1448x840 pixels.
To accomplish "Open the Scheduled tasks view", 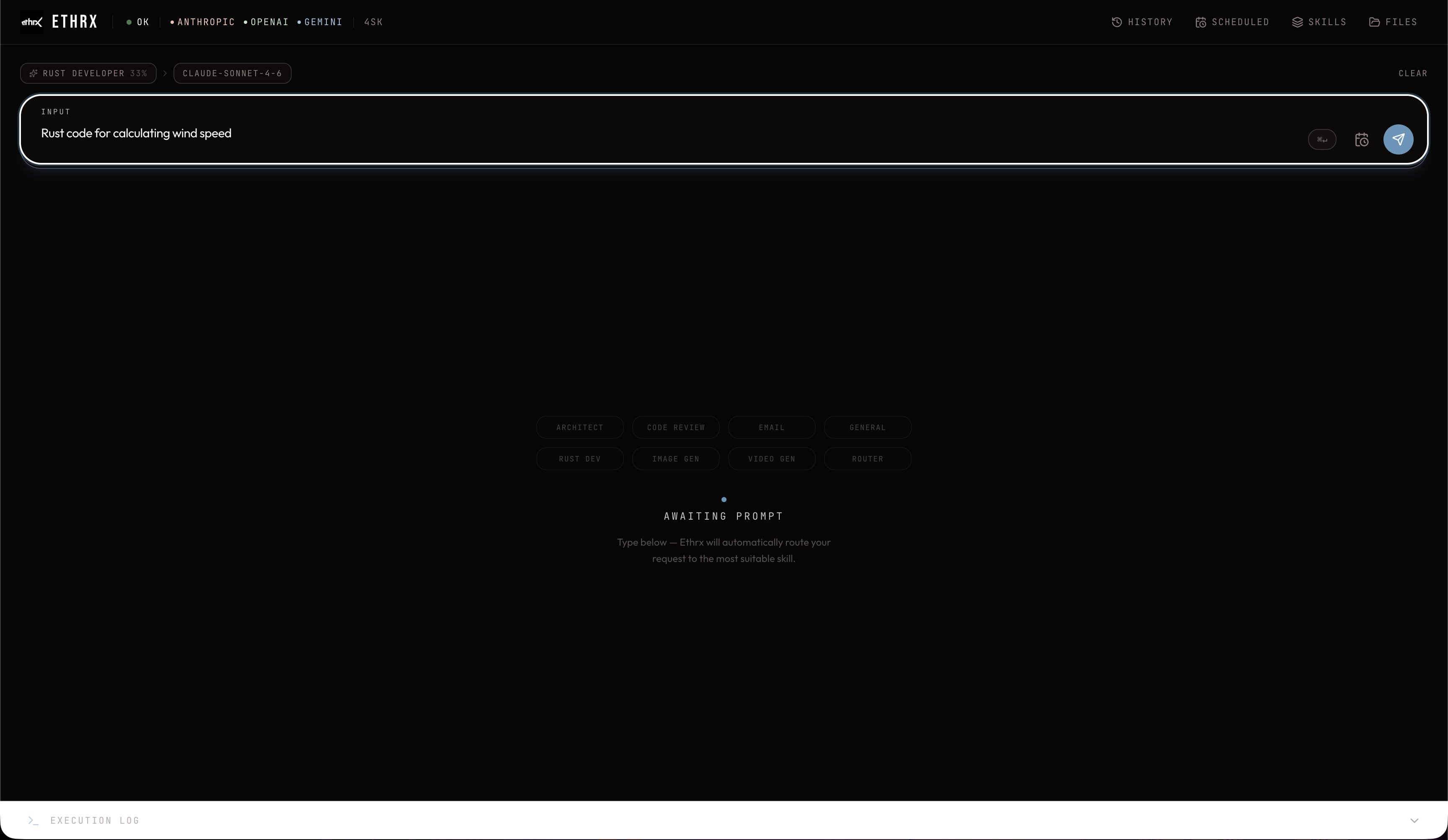I will 1232,22.
